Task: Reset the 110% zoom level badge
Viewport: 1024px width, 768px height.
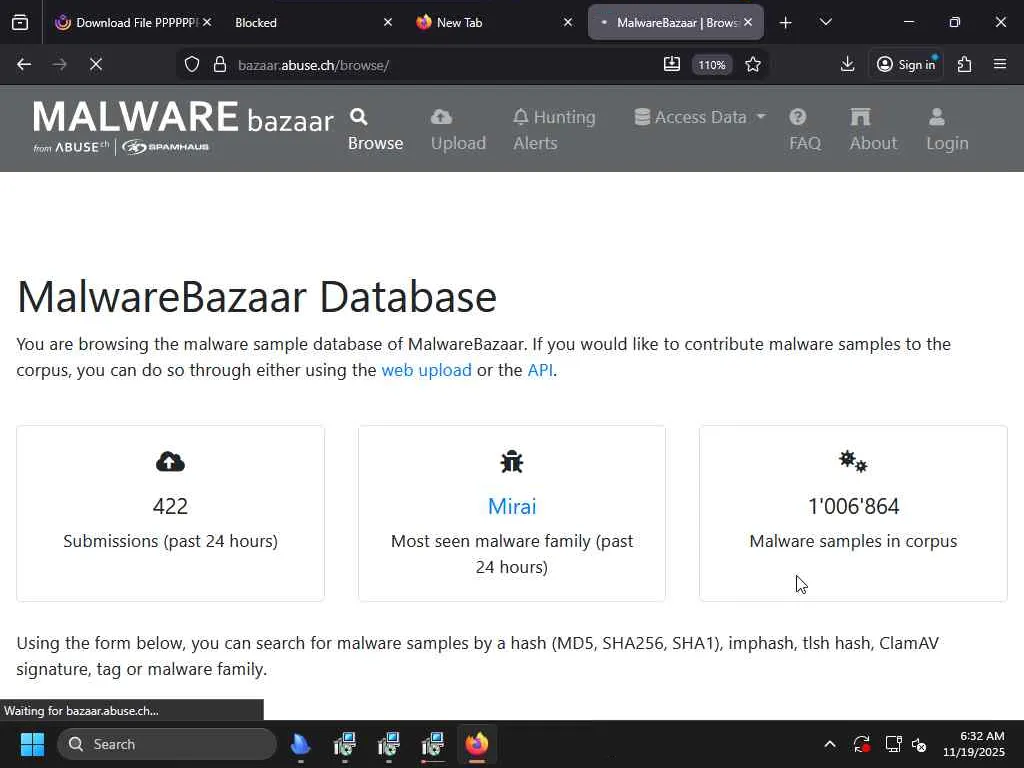Action: 712,65
